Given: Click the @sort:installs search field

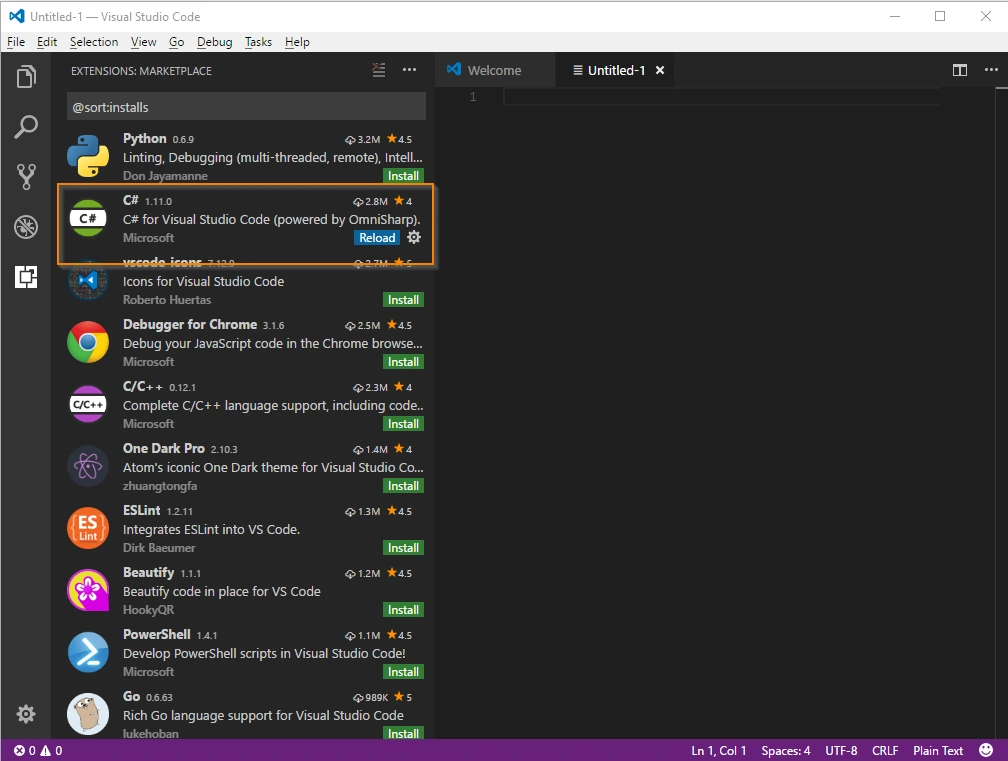Looking at the screenshot, I should pos(246,107).
